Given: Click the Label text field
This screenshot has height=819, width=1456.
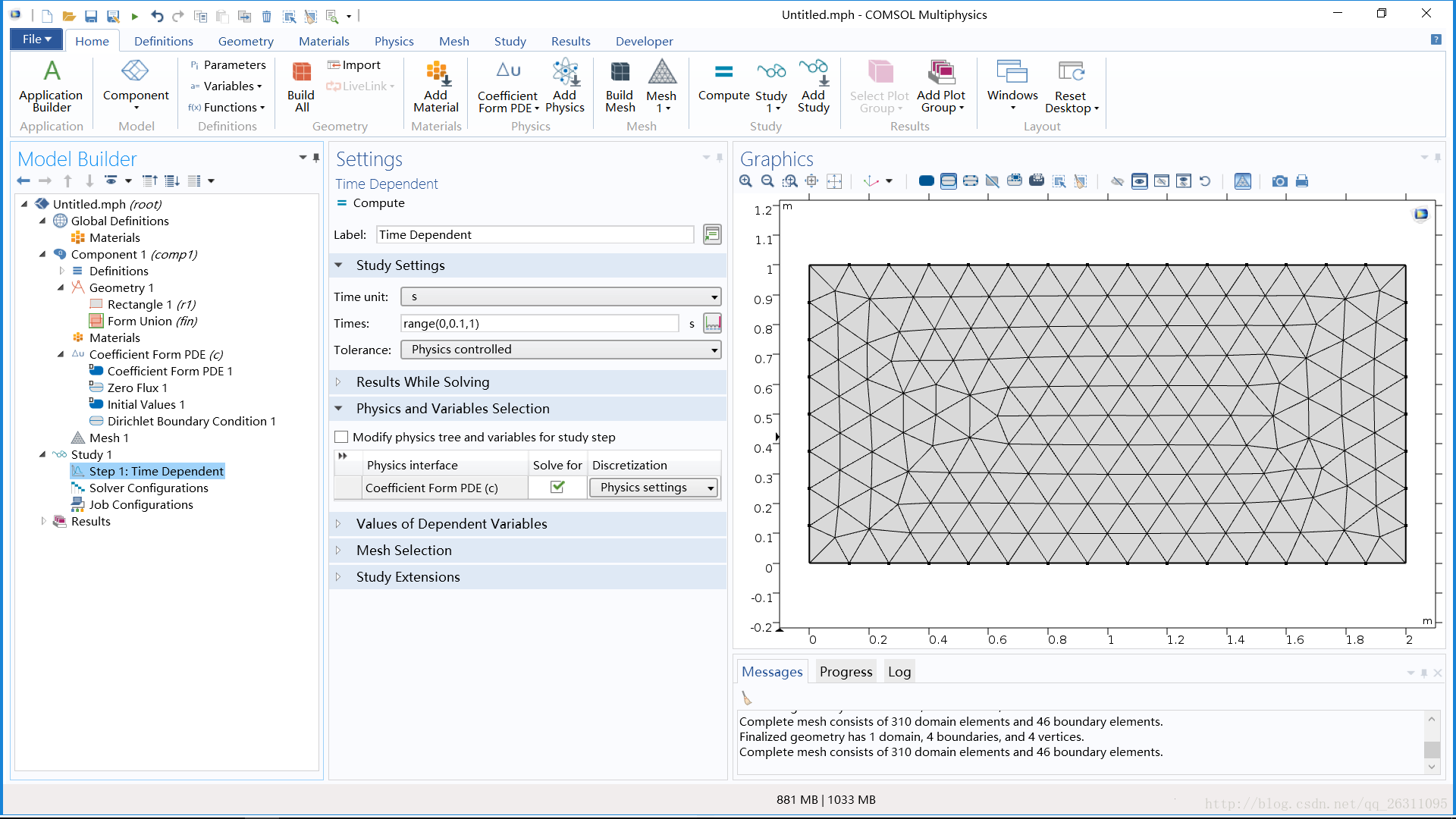Looking at the screenshot, I should point(535,234).
